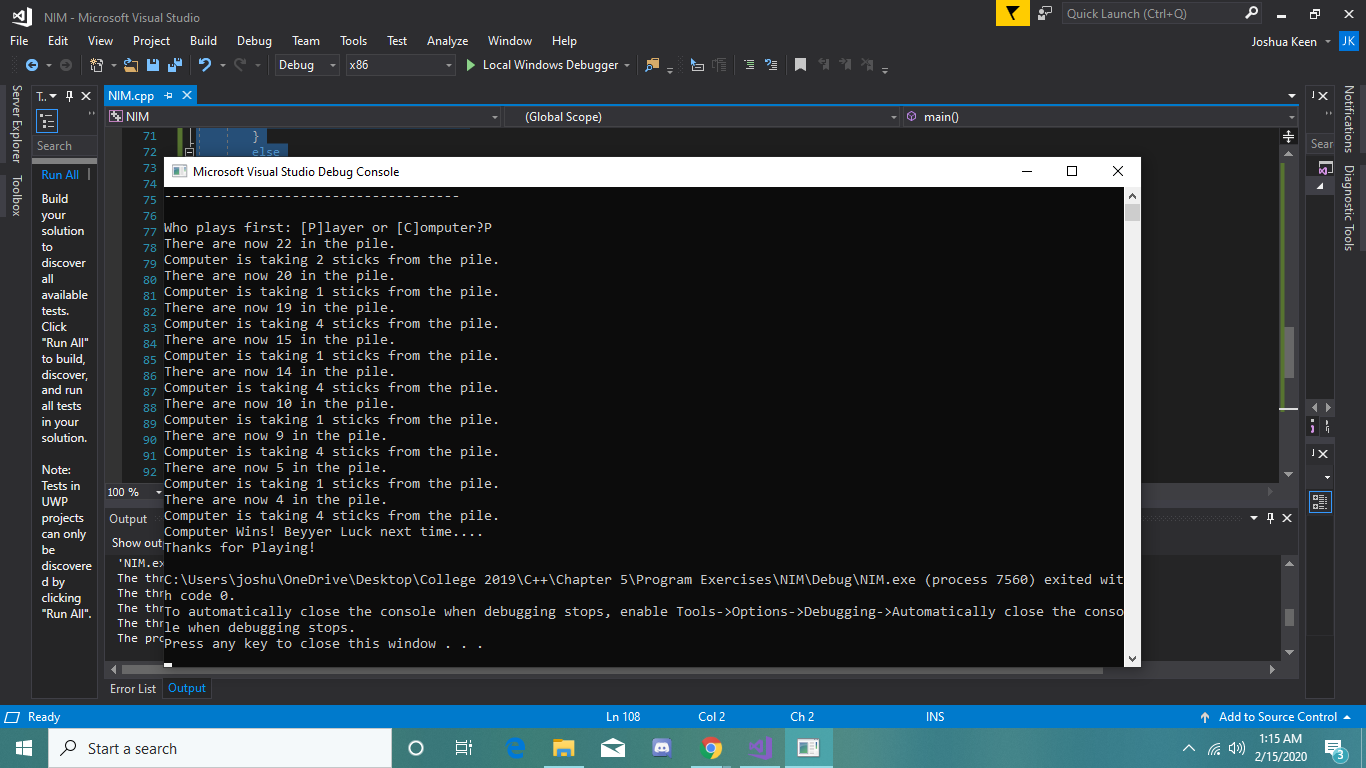Open the Find in Files tool
This screenshot has height=768, width=1366.
click(651, 64)
